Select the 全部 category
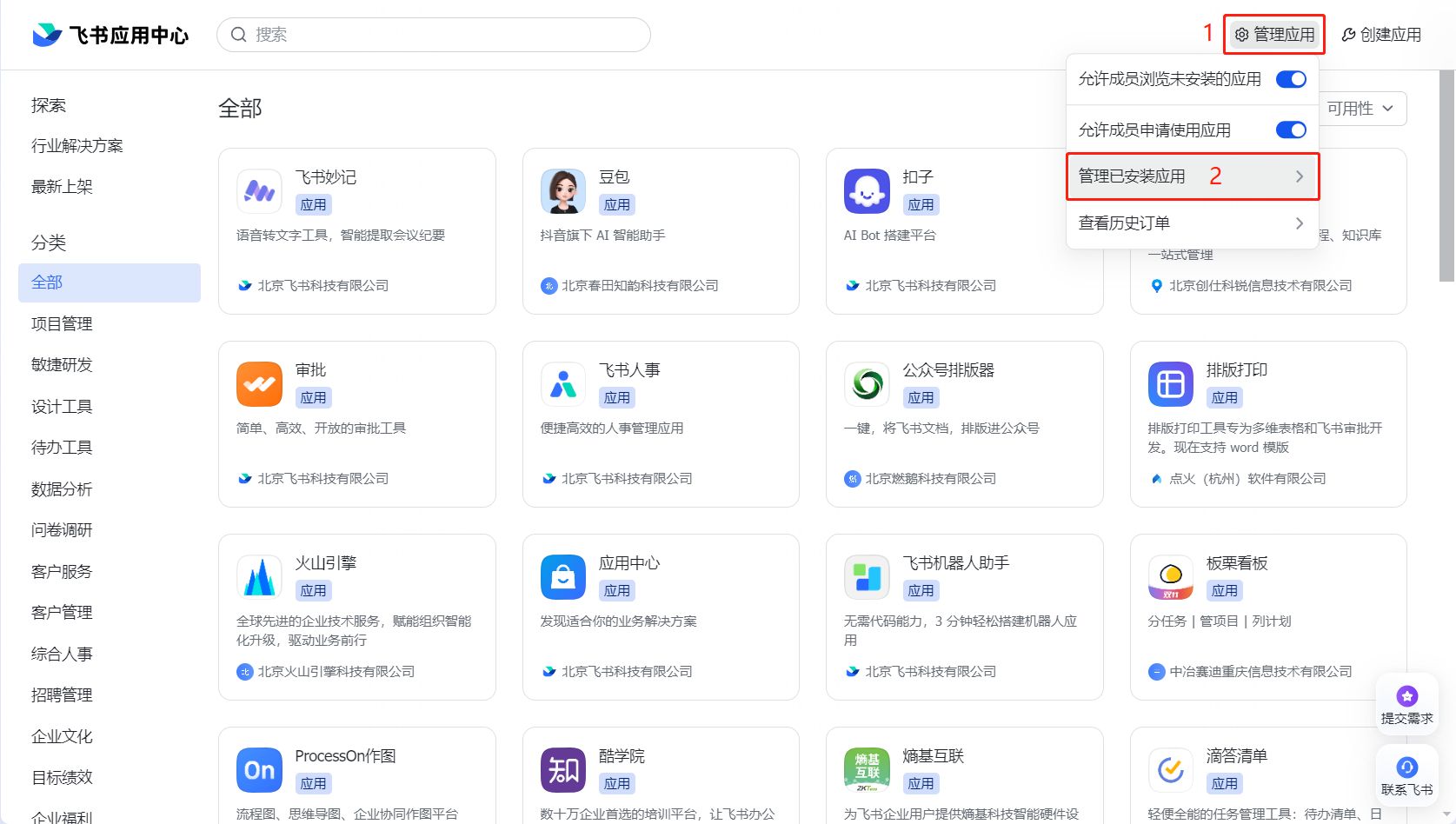The height and width of the screenshot is (824, 1456). [110, 282]
